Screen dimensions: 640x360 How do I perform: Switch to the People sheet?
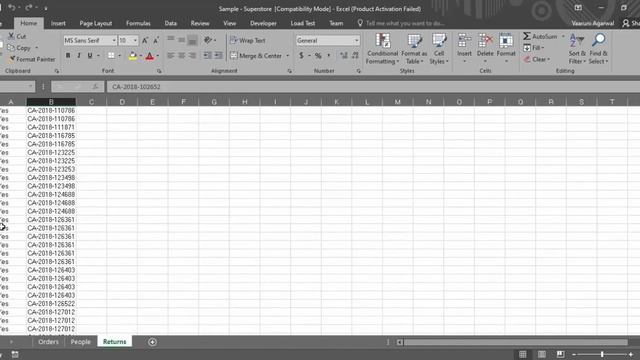click(x=80, y=342)
